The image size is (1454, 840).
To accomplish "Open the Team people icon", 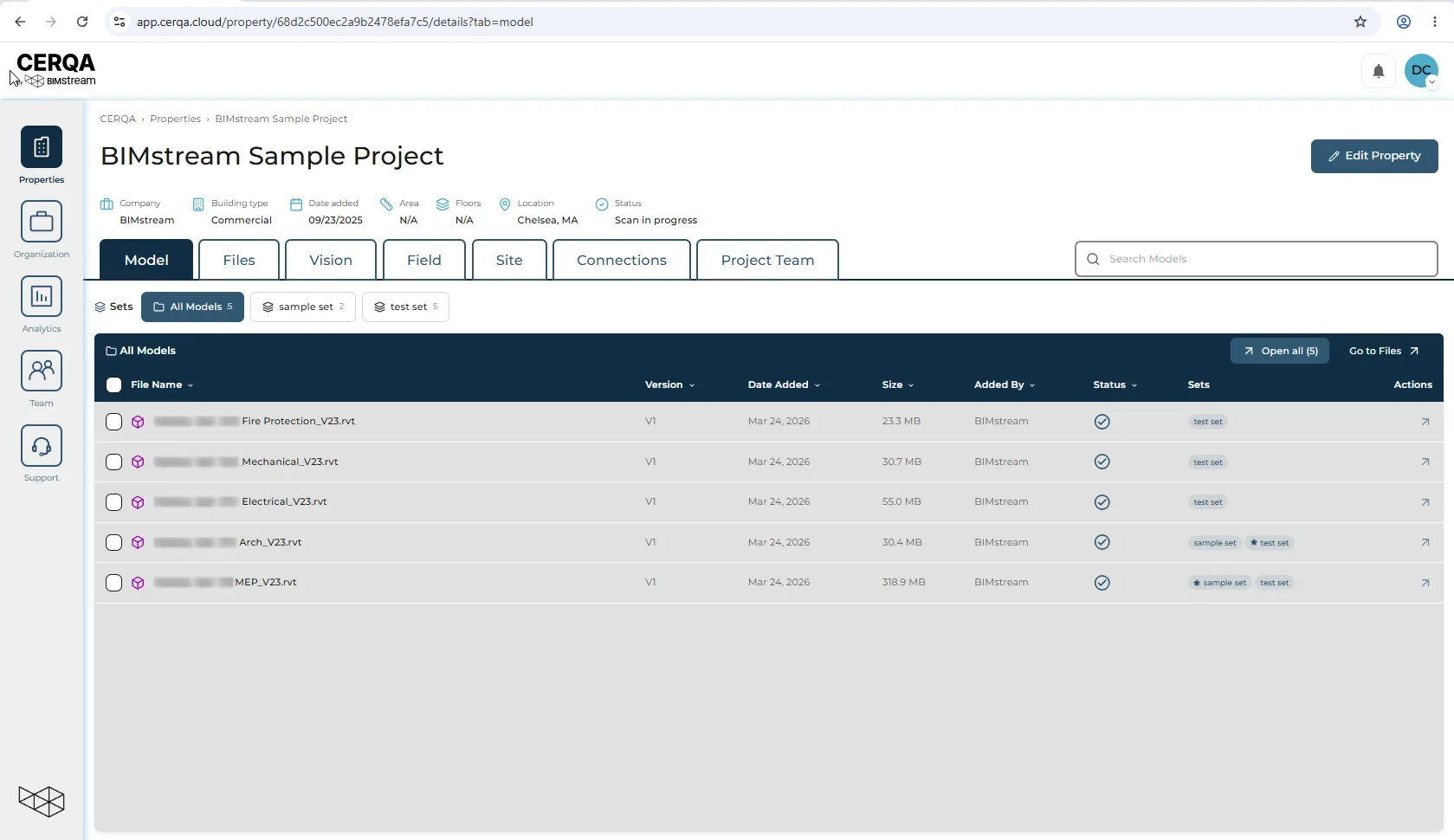I will click(42, 371).
